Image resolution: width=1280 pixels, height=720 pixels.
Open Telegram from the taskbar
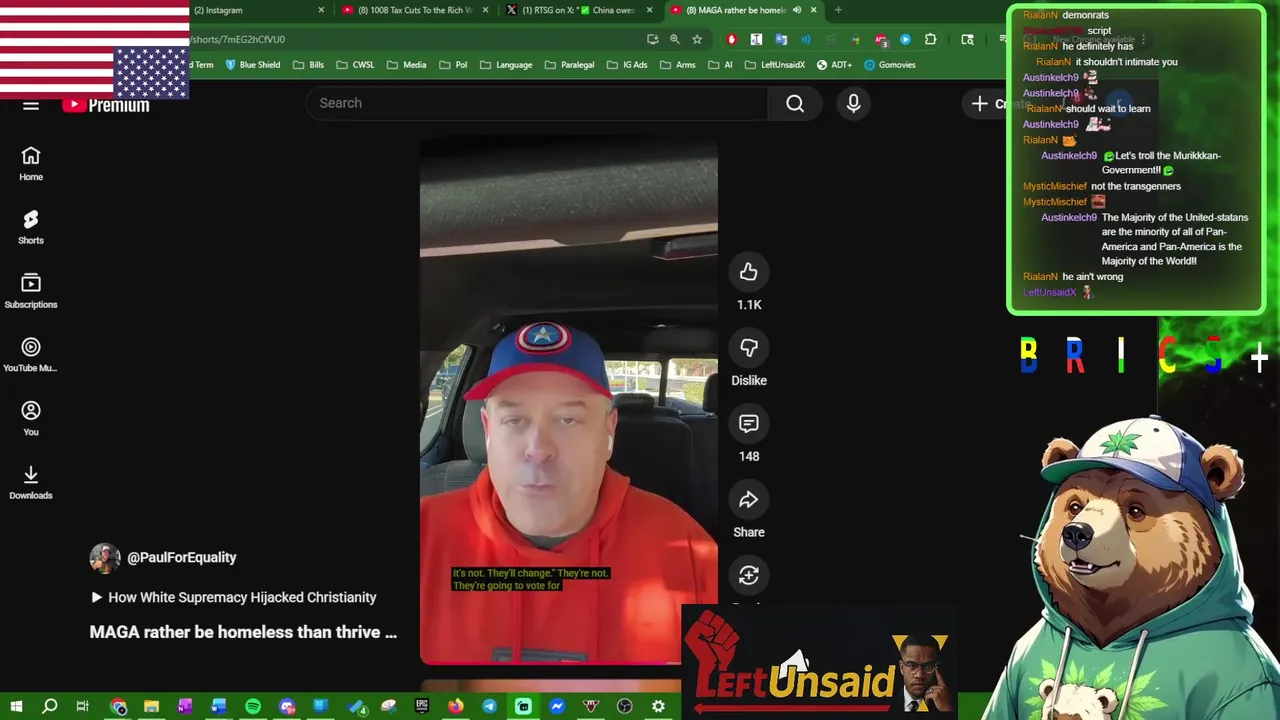pyautogui.click(x=489, y=707)
